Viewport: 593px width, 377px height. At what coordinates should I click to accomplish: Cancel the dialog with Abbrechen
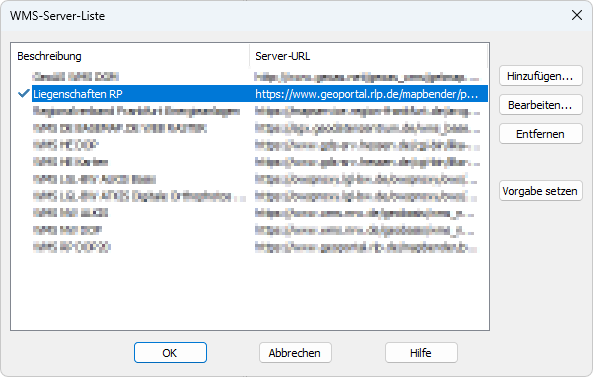click(x=295, y=353)
